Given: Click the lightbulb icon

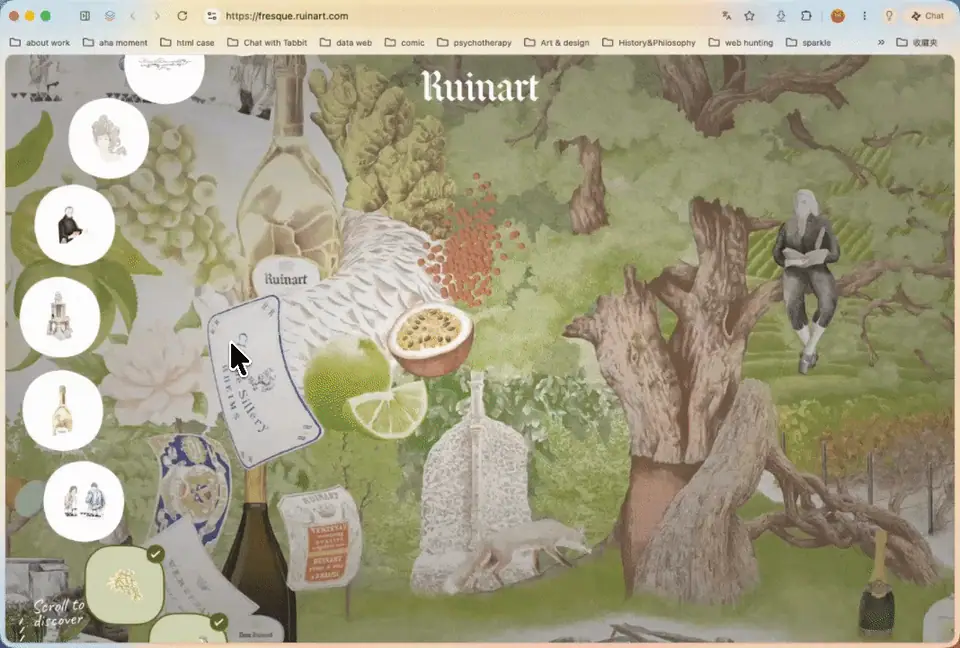Looking at the screenshot, I should 889,16.
